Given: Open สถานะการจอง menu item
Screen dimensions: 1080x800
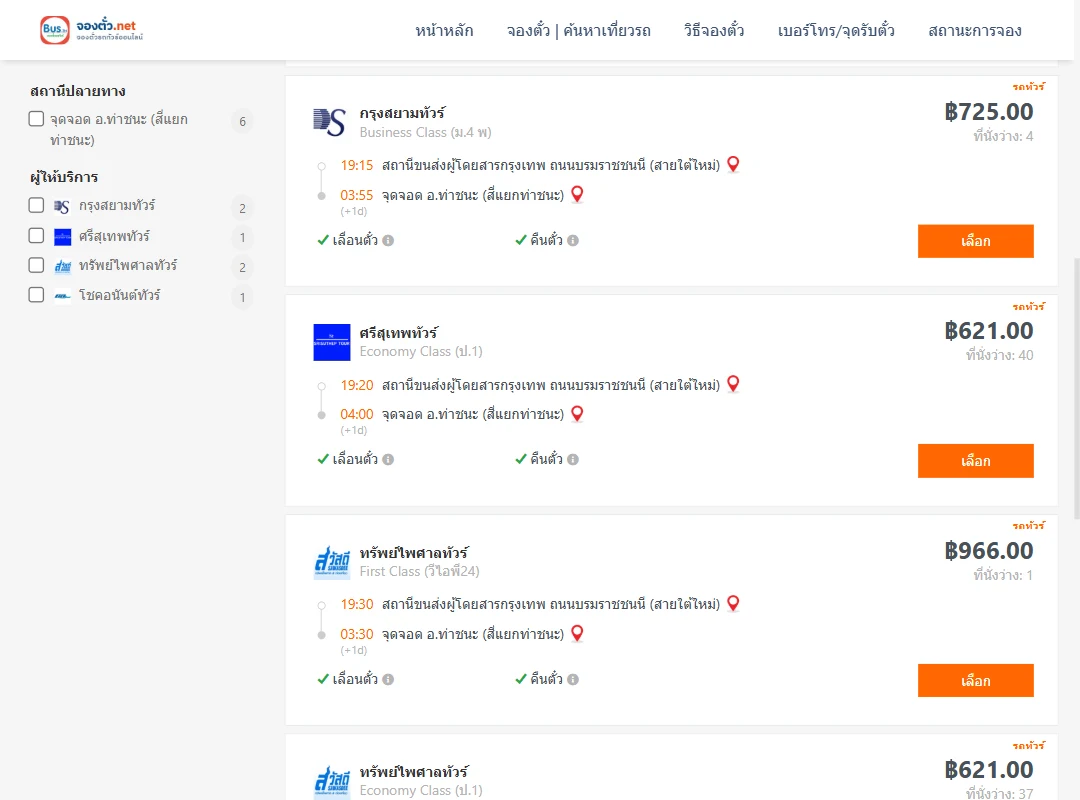Looking at the screenshot, I should pos(975,30).
